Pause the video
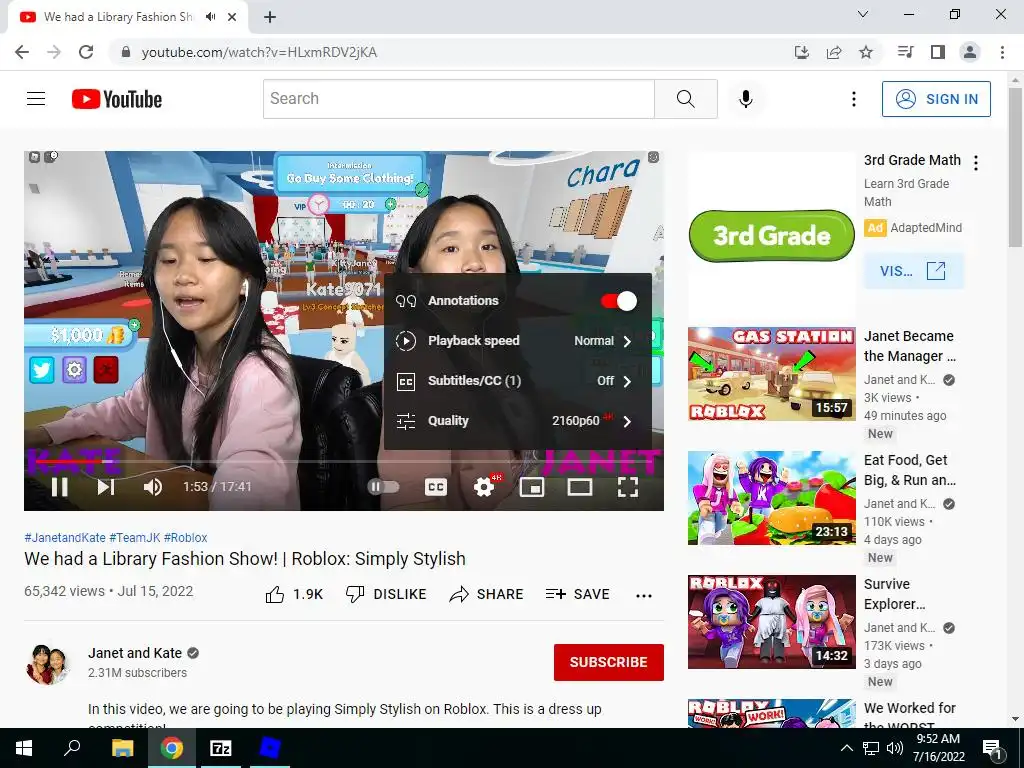The image size is (1024, 768). pos(59,487)
